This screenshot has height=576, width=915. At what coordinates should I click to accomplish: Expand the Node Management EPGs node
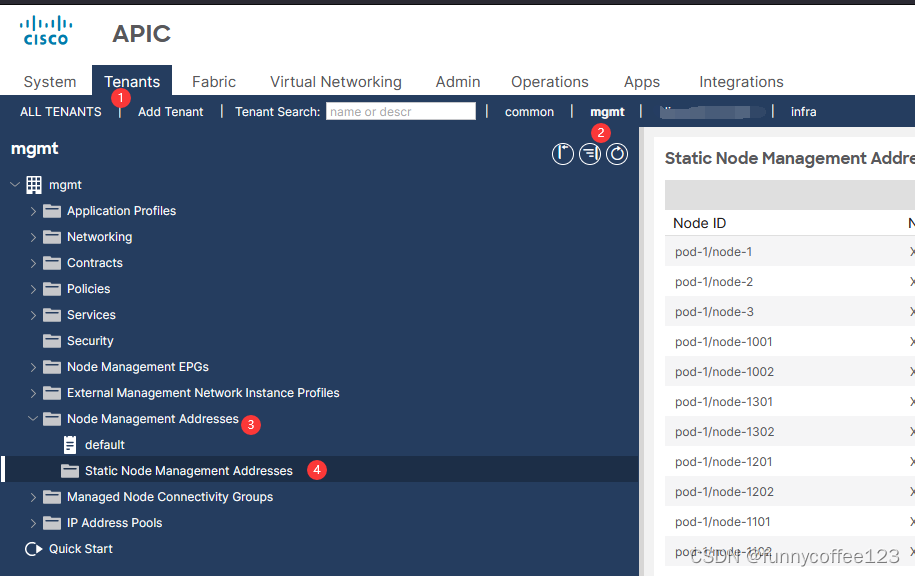(33, 367)
